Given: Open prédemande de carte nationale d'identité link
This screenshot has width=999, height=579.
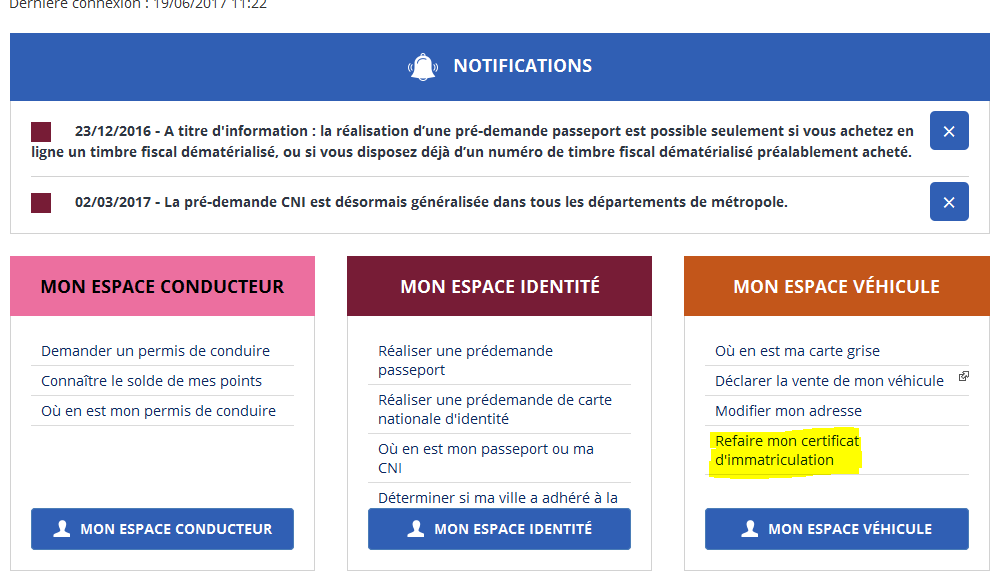Looking at the screenshot, I should point(494,409).
